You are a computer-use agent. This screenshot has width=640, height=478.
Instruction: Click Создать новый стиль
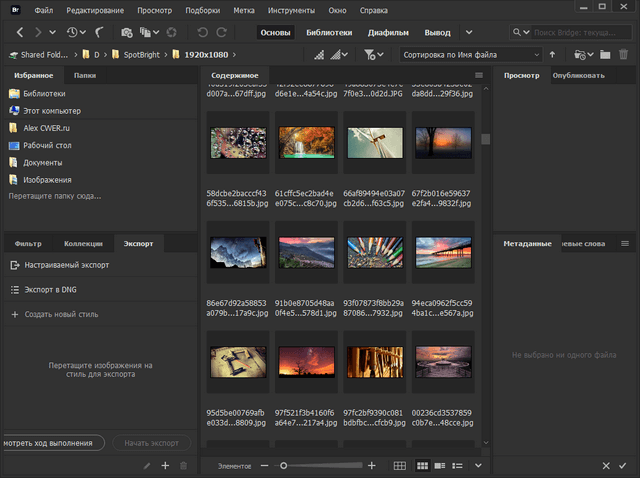[60, 314]
